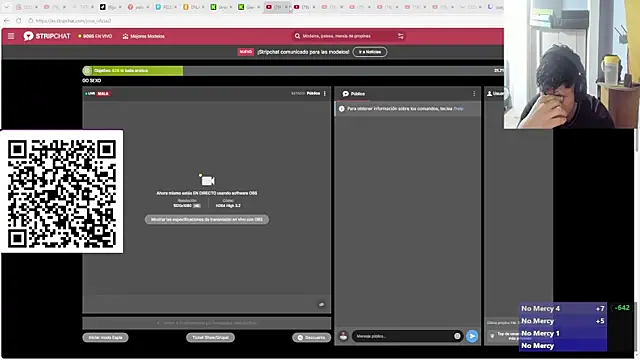Switch to the second Kick browser tab
Image resolution: width=640 pixels, height=360 pixels.
coord(248,7)
